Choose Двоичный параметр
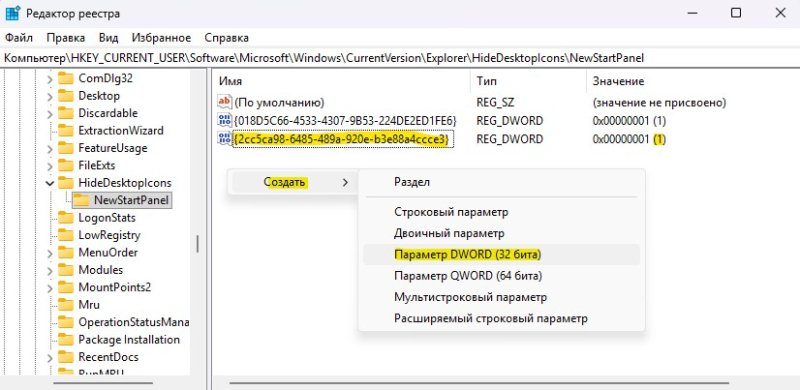800x390 pixels. pos(501,233)
